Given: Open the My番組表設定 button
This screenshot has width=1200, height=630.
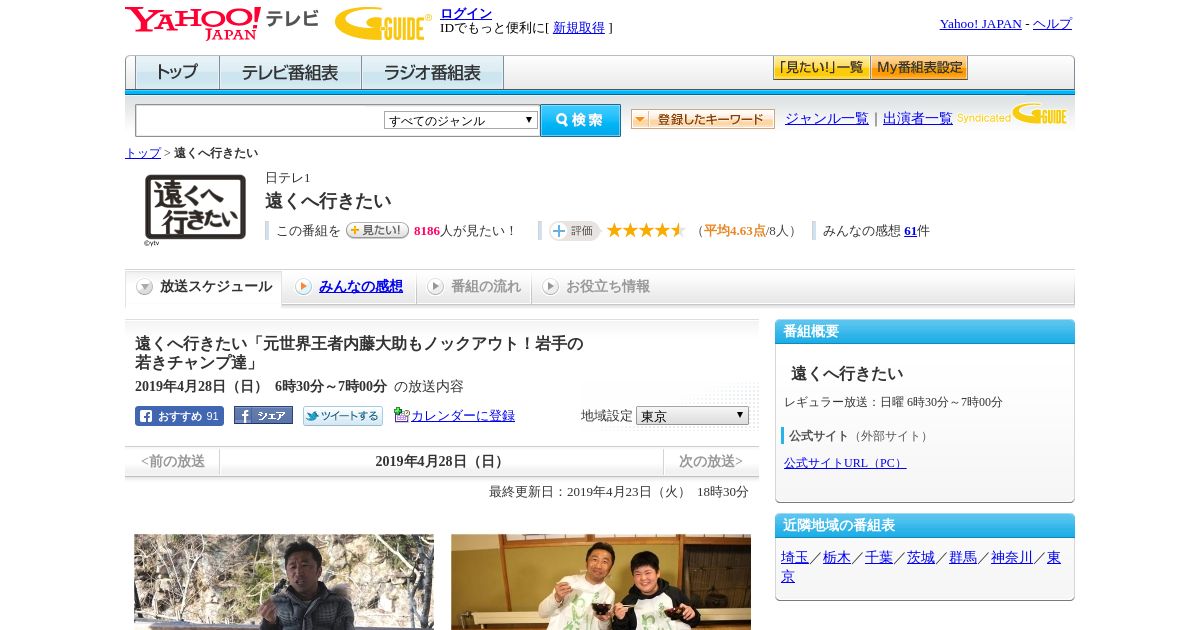Looking at the screenshot, I should [x=919, y=68].
